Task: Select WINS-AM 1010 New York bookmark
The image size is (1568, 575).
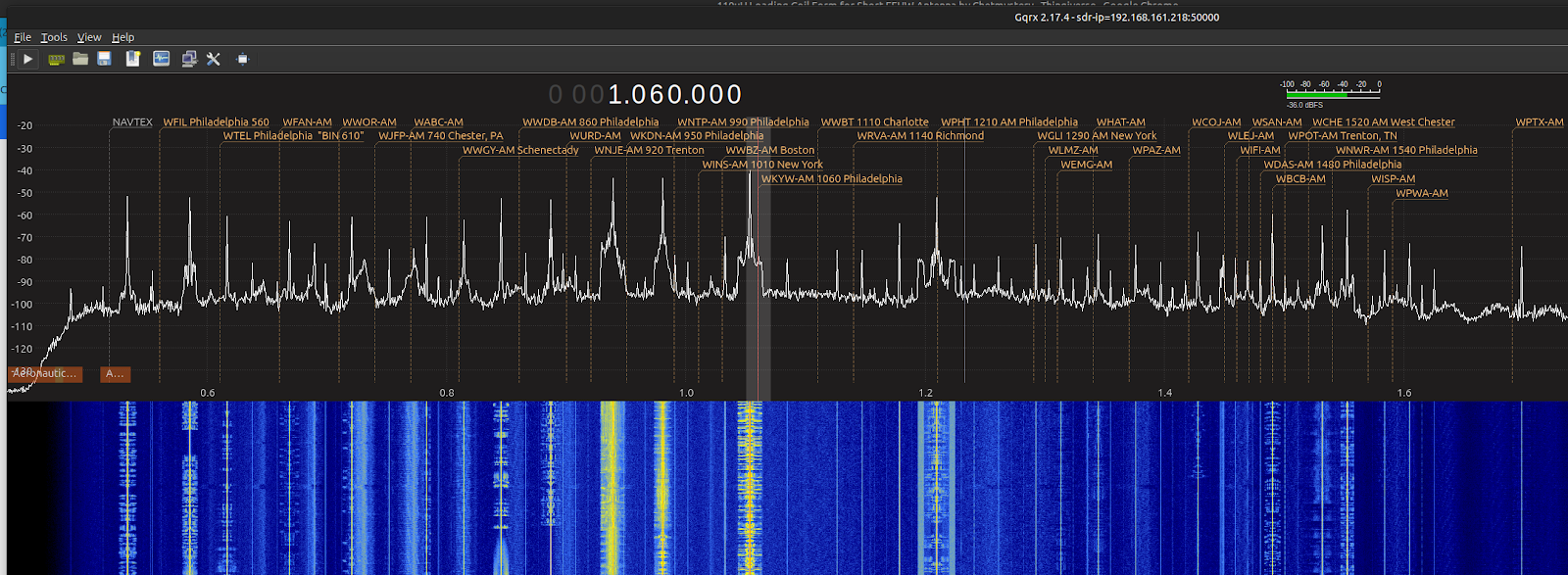Action: click(762, 165)
